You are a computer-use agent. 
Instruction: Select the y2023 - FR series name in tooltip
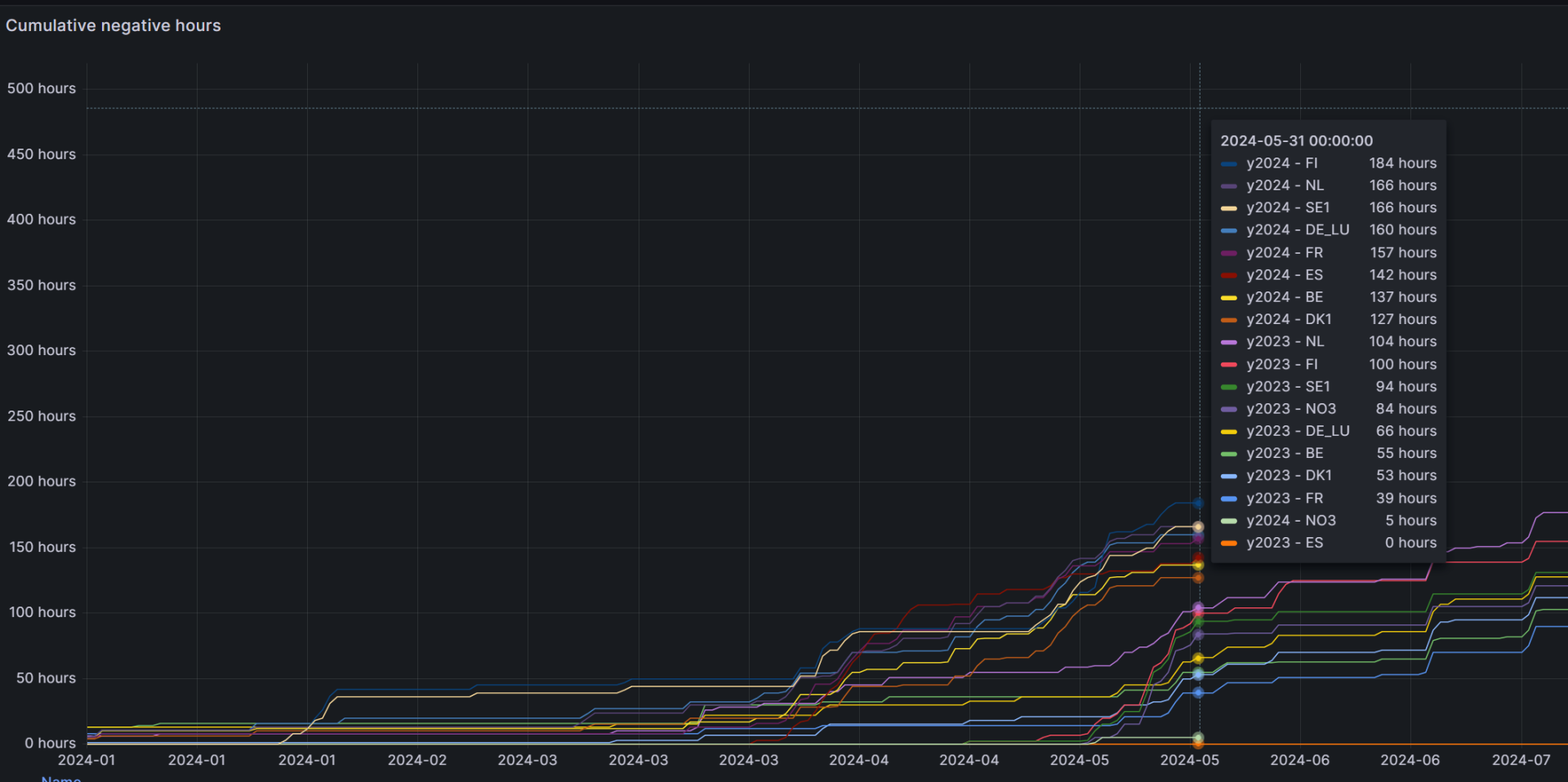point(1285,498)
